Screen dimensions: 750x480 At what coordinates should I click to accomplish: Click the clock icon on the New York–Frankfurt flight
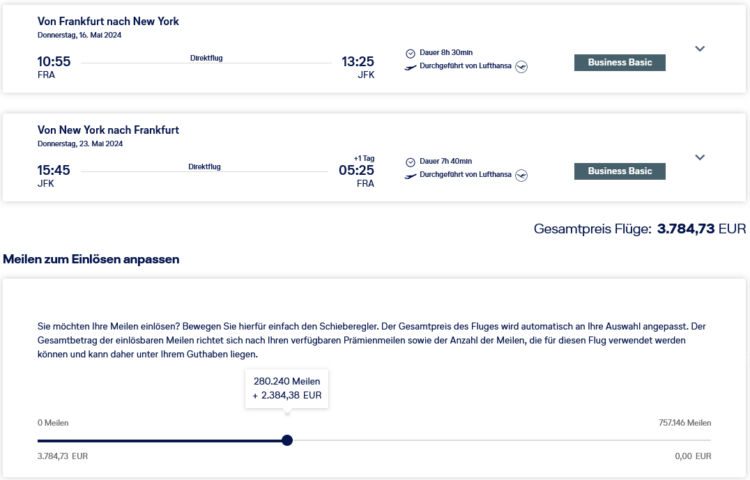410,161
